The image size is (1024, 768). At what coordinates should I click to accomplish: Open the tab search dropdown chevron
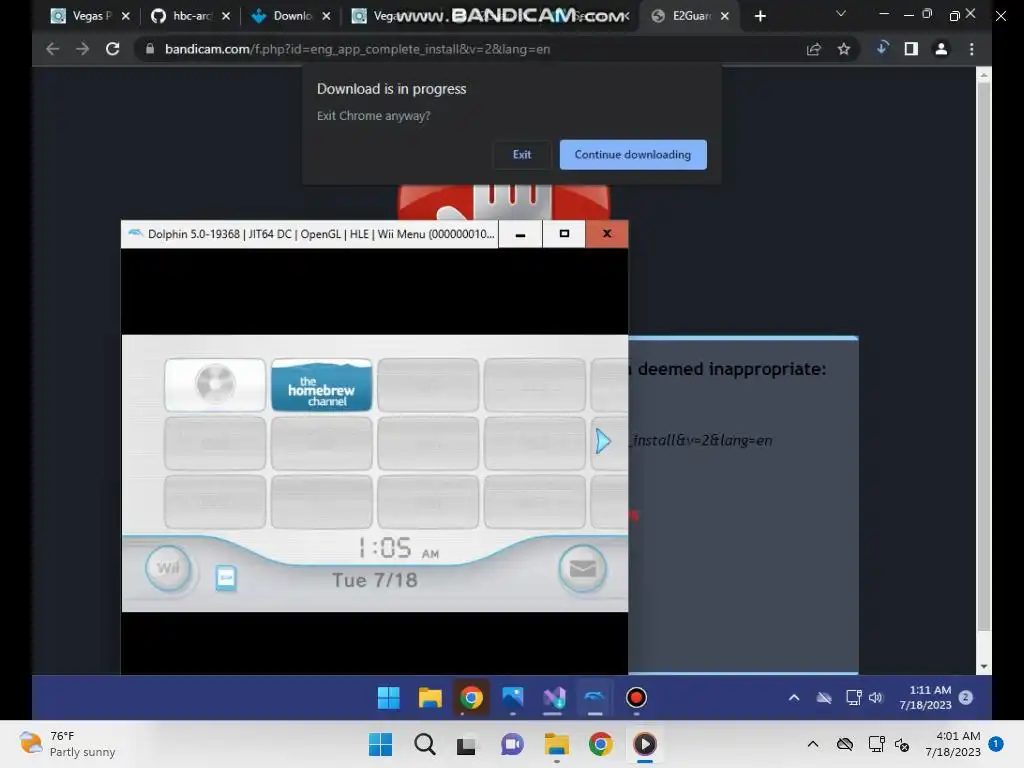click(x=841, y=14)
